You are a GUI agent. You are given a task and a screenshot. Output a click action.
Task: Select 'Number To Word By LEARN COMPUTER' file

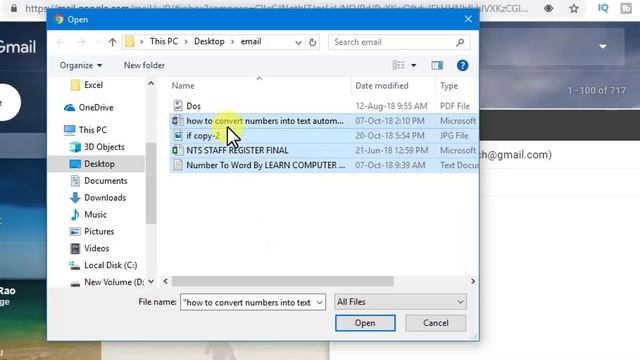[266, 165]
